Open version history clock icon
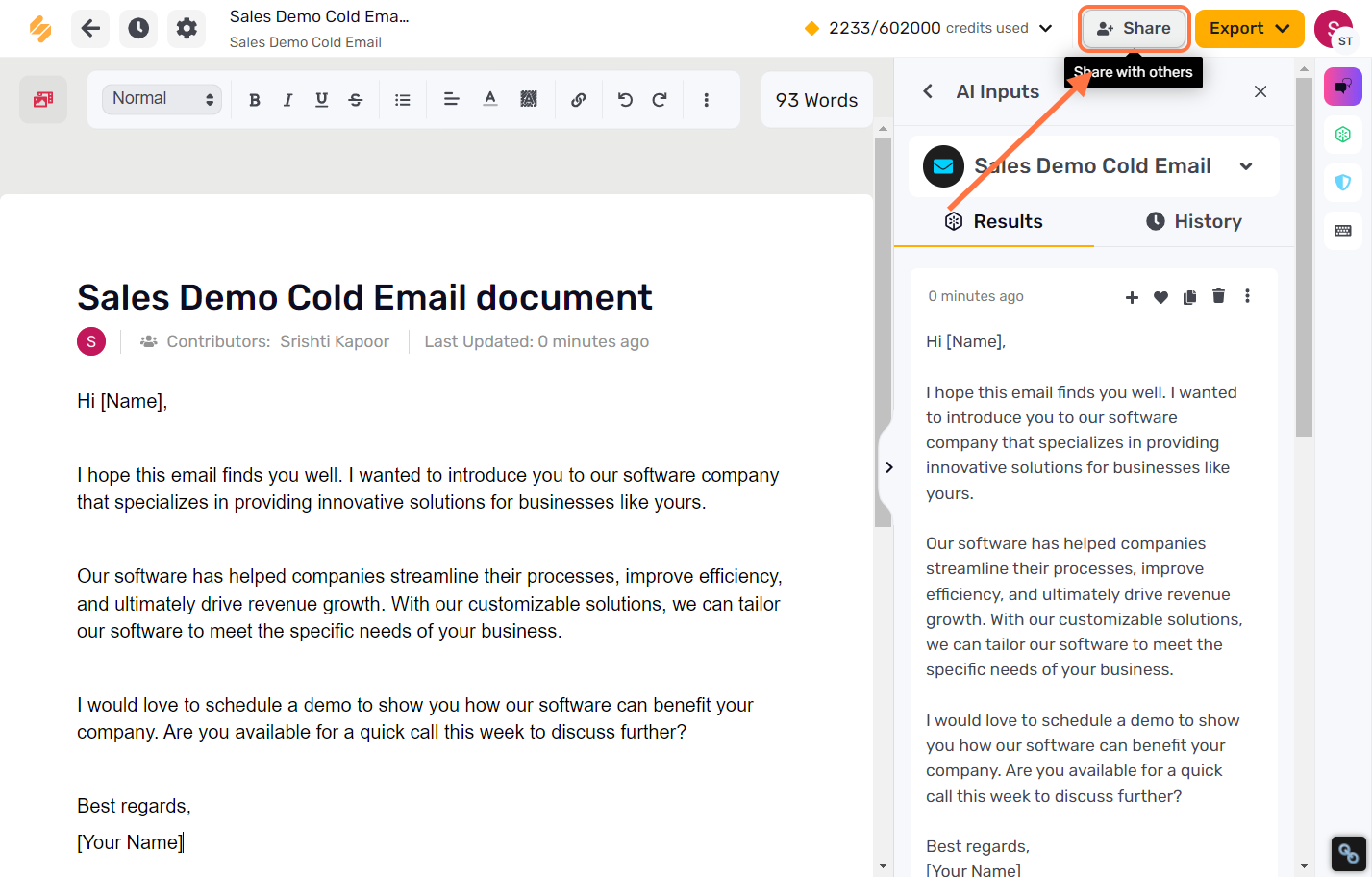The image size is (1372, 877). [x=138, y=29]
